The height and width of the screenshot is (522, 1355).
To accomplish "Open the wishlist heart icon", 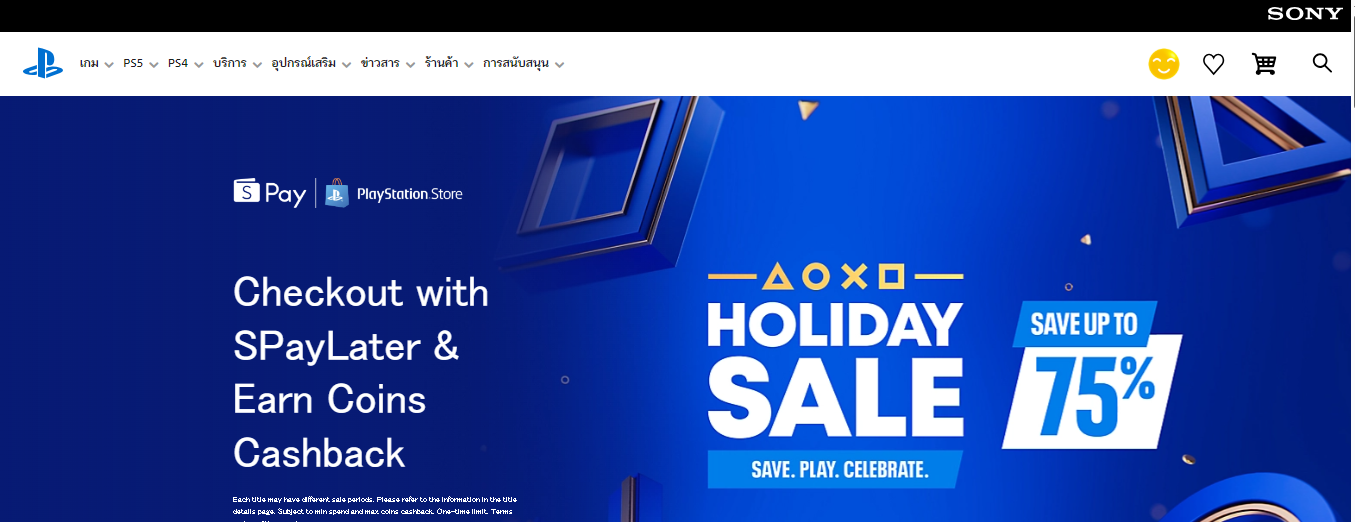I will [x=1213, y=64].
